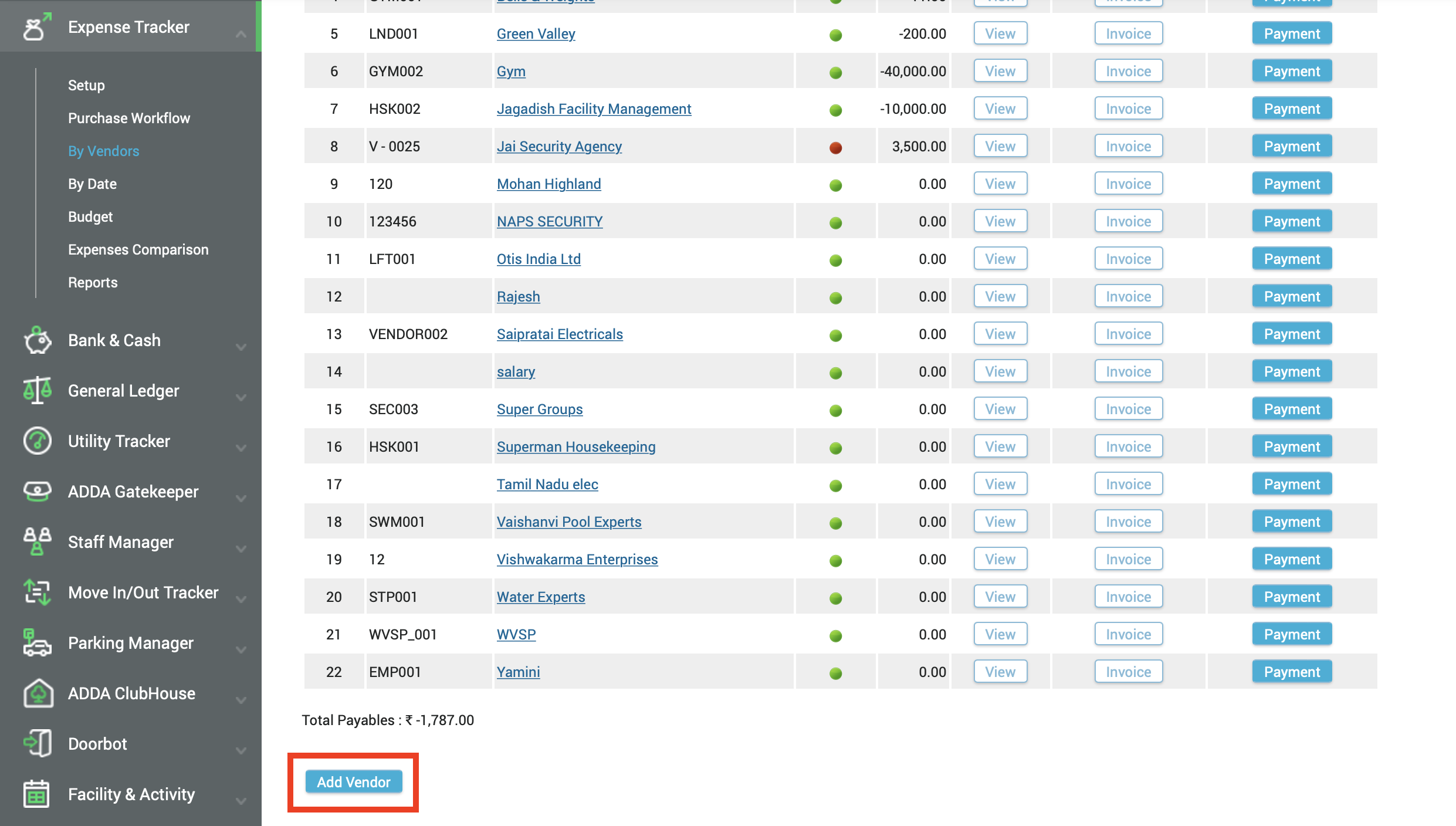This screenshot has width=1456, height=826.
Task: Click the ADDA Gatekeeper icon
Action: click(37, 492)
